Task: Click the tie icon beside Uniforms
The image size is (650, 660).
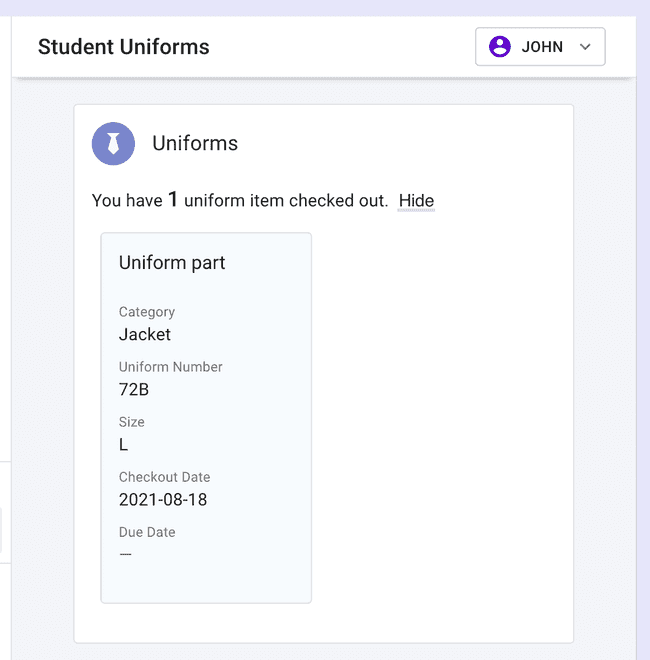Action: 113,144
